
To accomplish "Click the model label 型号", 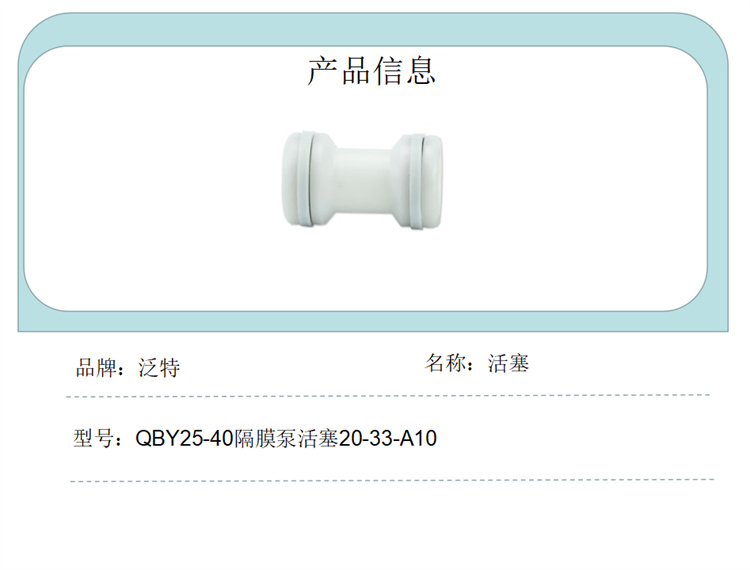I will coord(94,438).
